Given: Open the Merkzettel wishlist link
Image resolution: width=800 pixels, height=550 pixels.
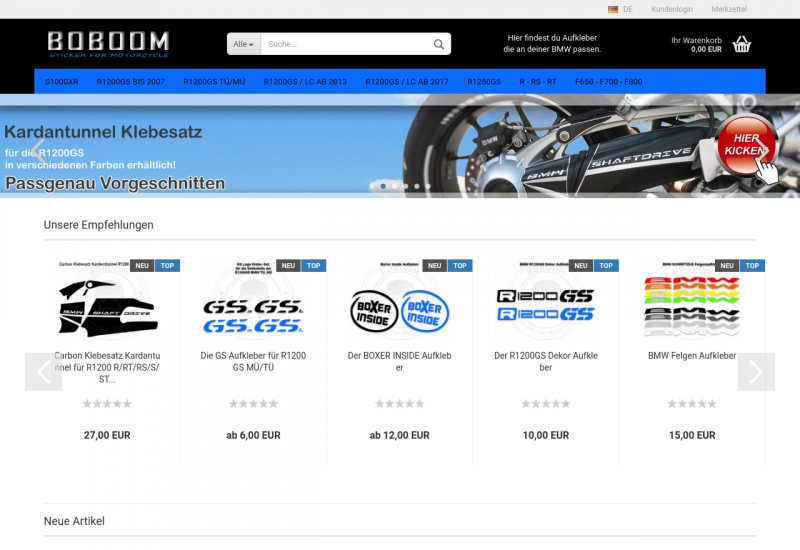Looking at the screenshot, I should [x=729, y=9].
